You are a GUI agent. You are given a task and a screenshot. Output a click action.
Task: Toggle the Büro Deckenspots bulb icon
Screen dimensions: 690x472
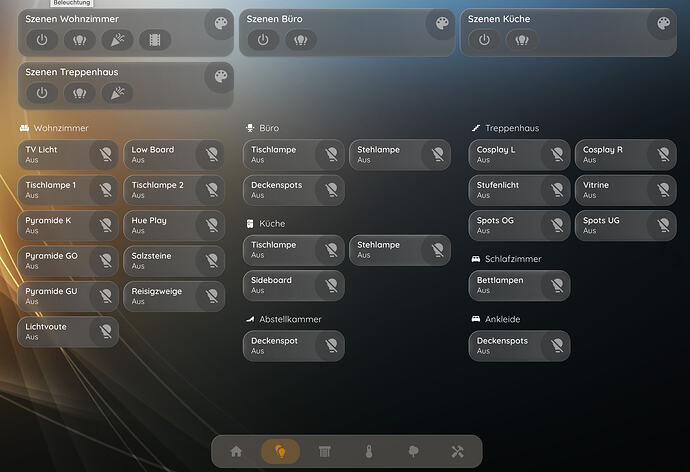331,190
